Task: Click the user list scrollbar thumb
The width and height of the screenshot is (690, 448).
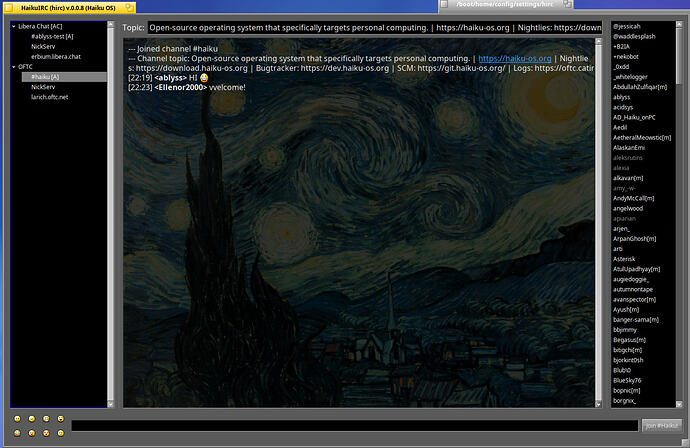Action: tap(679, 55)
